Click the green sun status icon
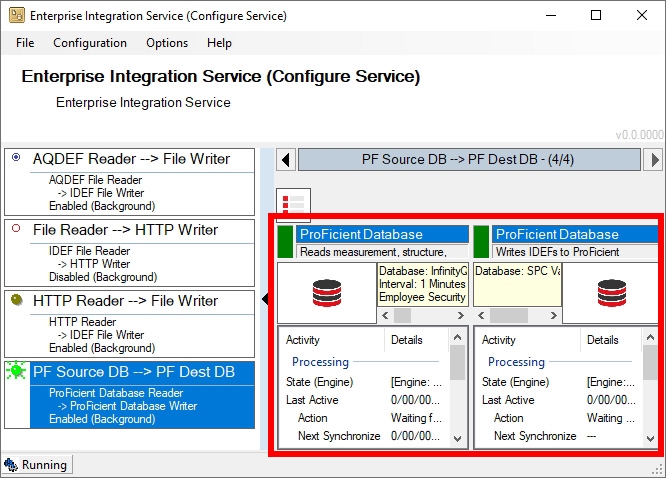The height and width of the screenshot is (478, 666). coord(16,372)
